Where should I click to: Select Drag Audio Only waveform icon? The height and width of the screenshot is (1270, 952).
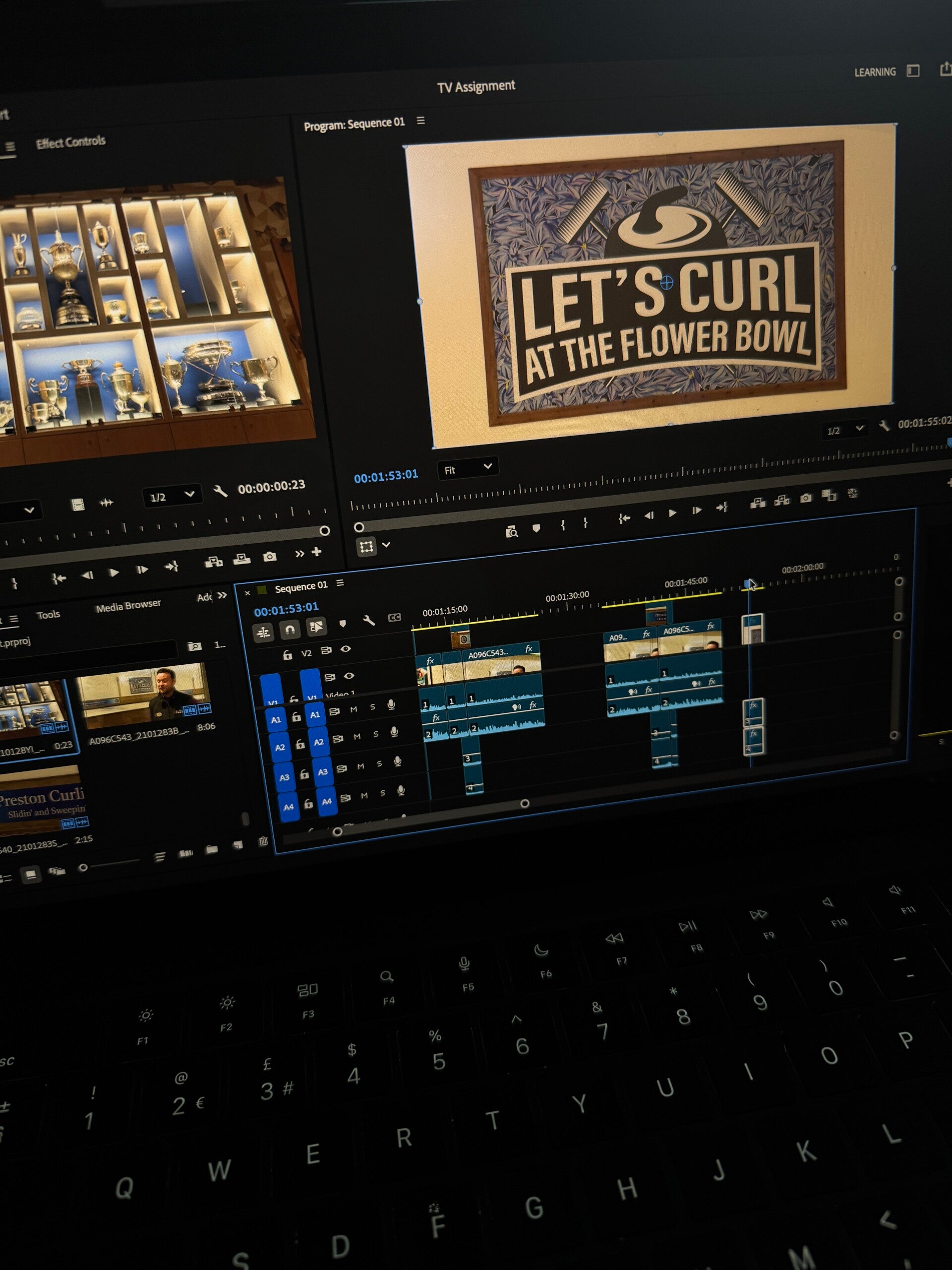[x=106, y=503]
